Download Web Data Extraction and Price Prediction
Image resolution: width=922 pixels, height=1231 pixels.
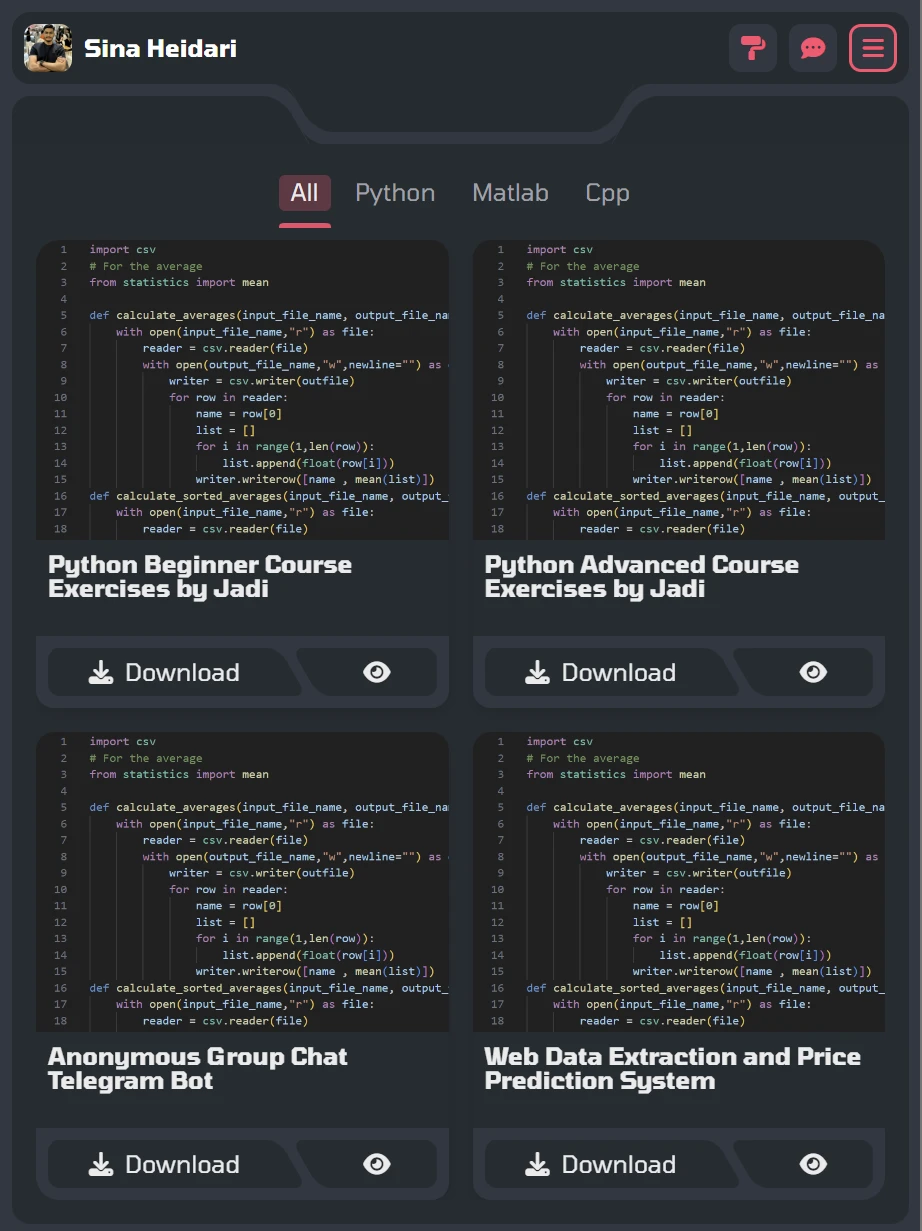[x=602, y=1164]
